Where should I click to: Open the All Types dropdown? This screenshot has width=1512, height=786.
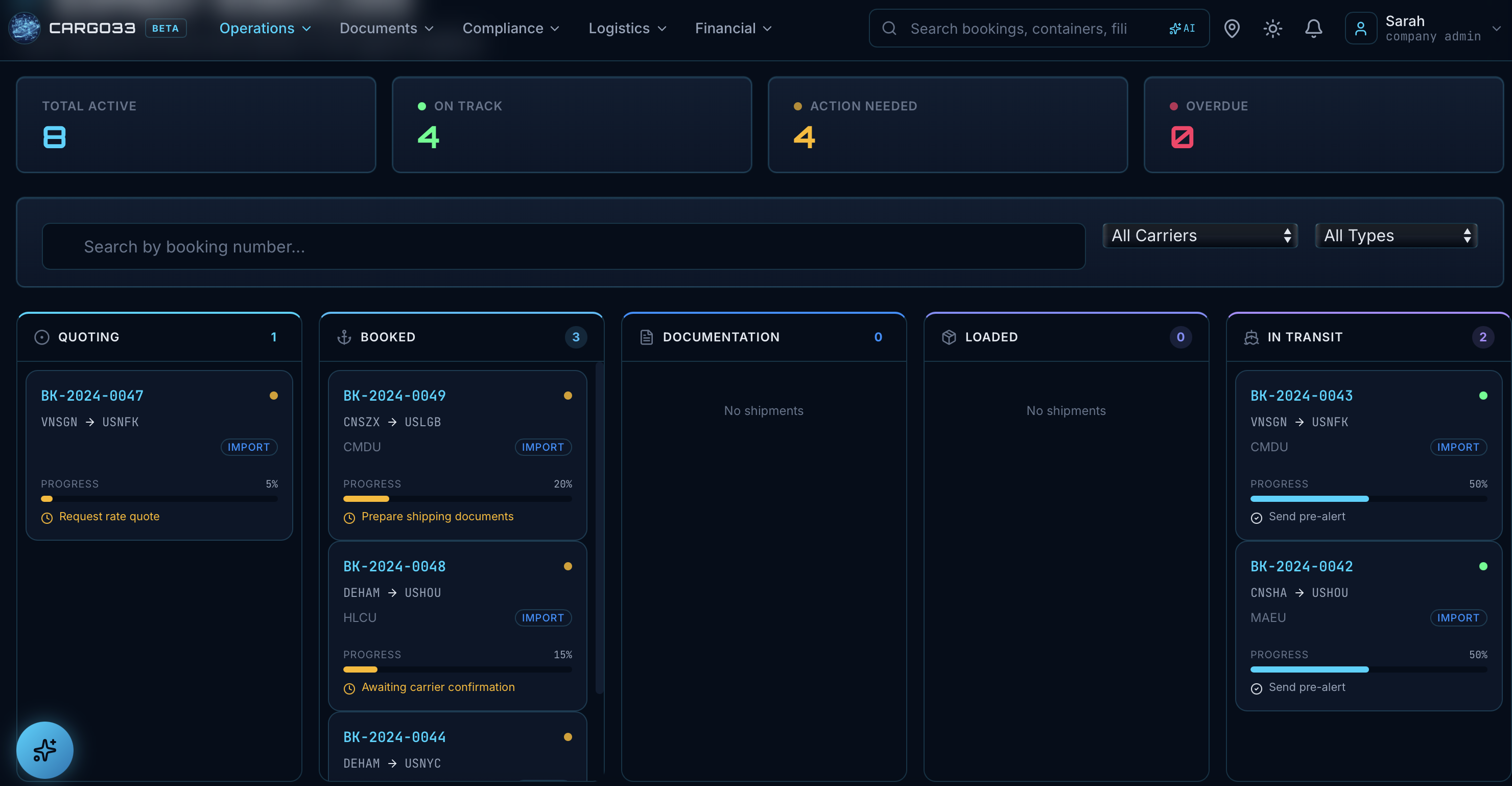click(1396, 236)
